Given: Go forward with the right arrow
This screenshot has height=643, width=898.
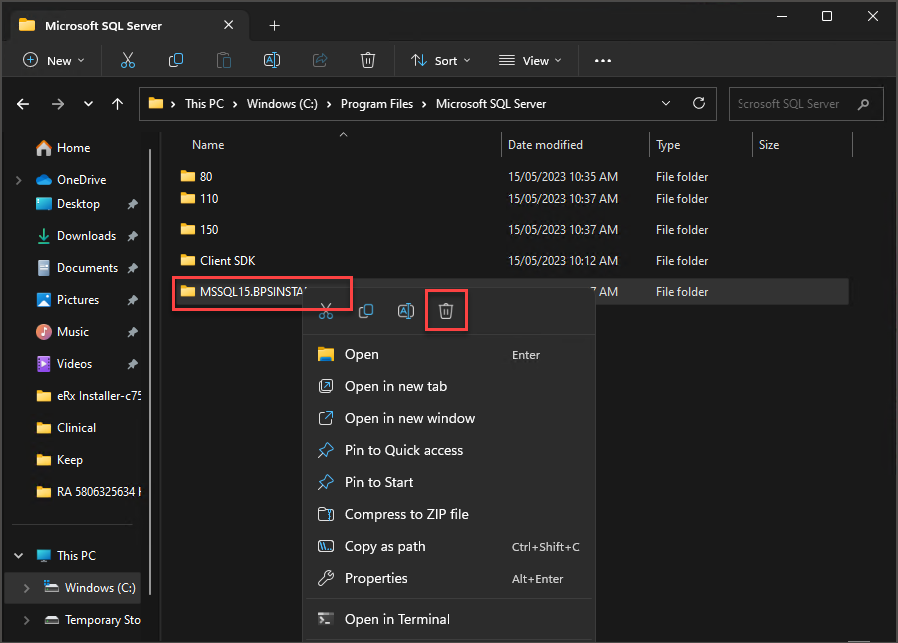Looking at the screenshot, I should coord(58,104).
